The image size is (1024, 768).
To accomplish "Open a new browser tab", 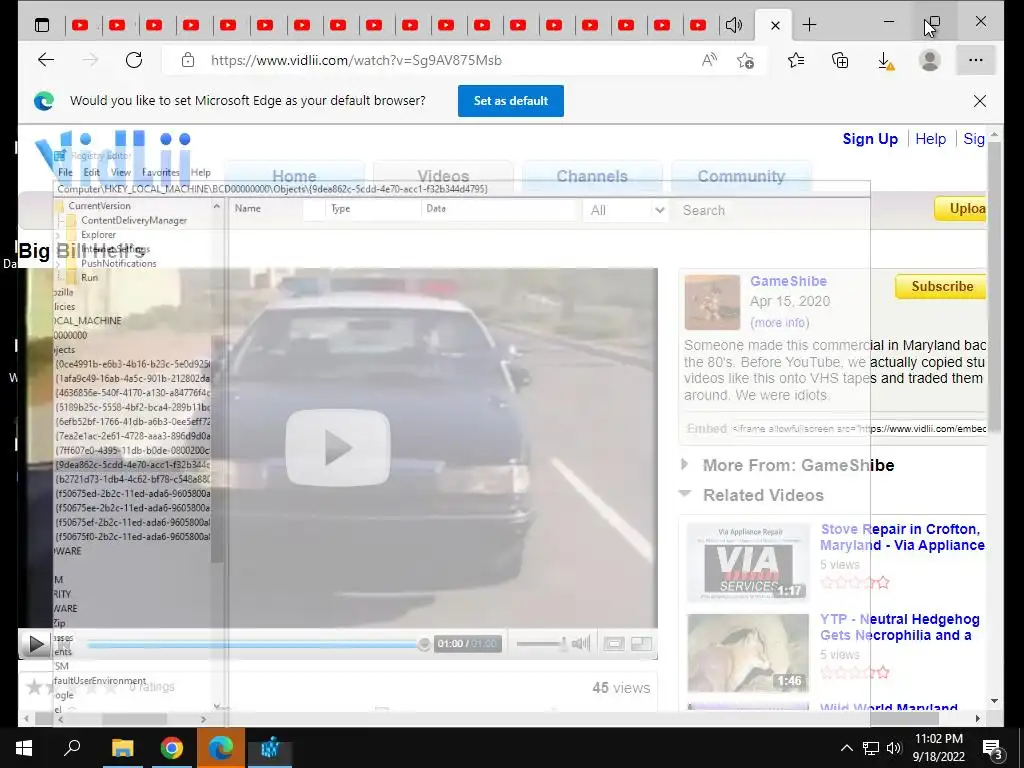I will (x=809, y=25).
